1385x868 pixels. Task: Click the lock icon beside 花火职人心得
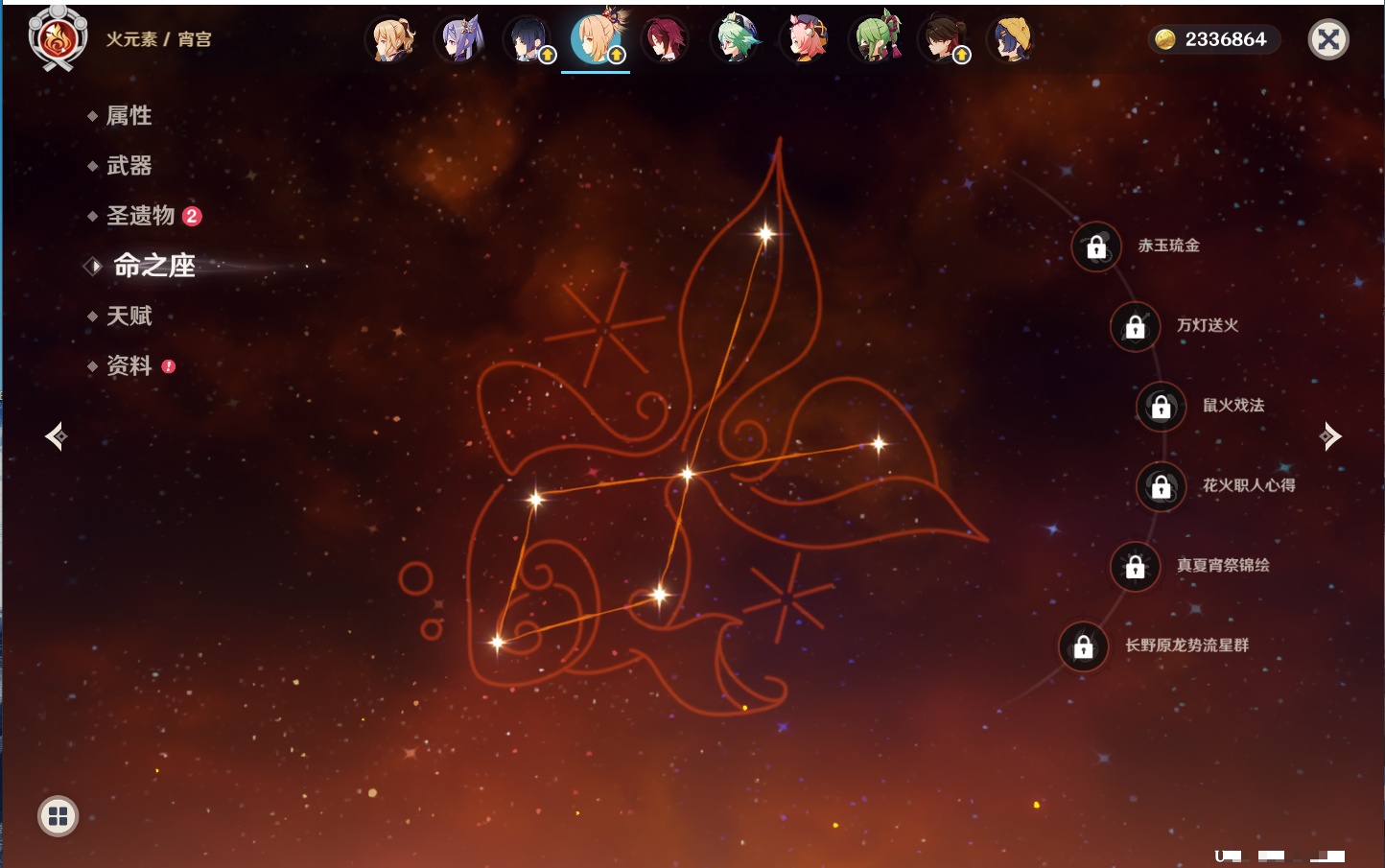(1162, 486)
